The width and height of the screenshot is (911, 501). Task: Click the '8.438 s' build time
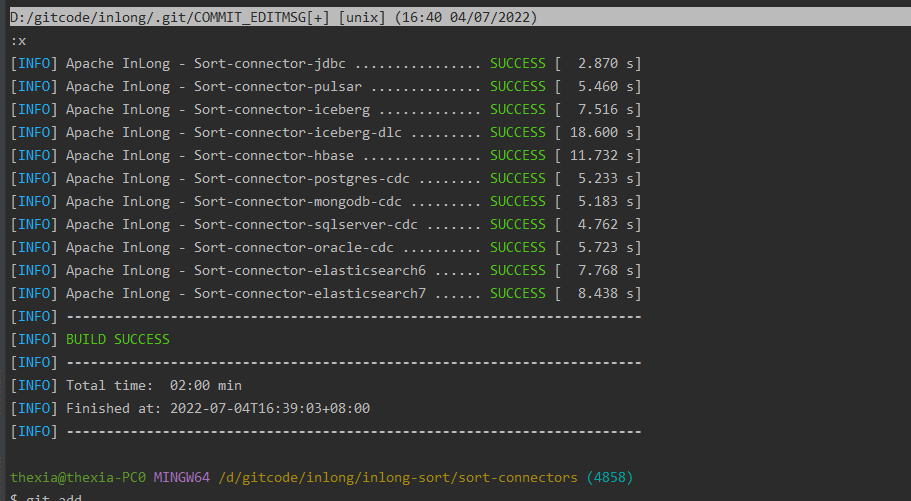point(605,294)
